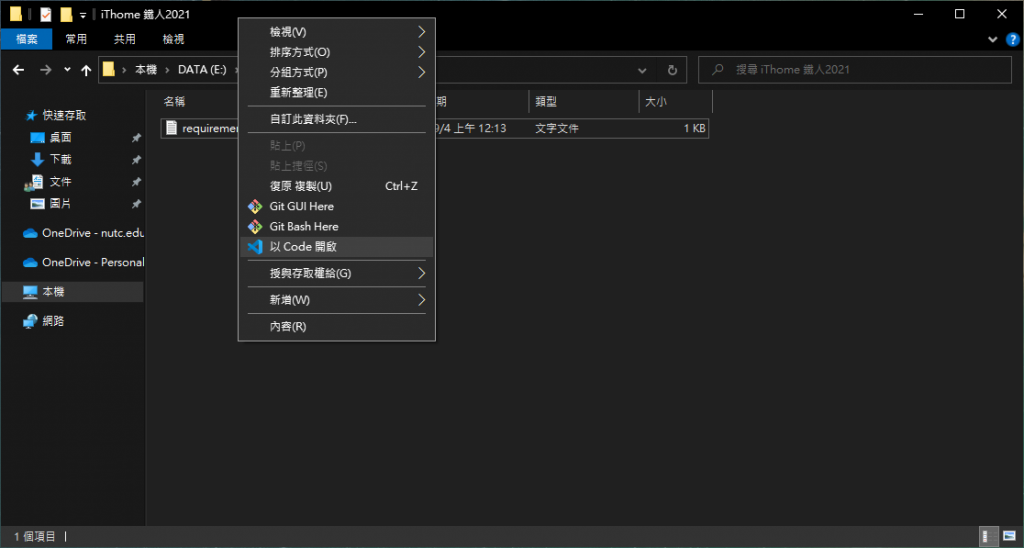Go up one folder level
The image size is (1024, 548).
(86, 70)
